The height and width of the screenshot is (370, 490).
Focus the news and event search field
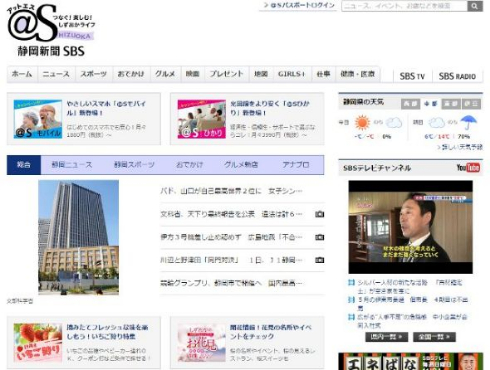(404, 6)
